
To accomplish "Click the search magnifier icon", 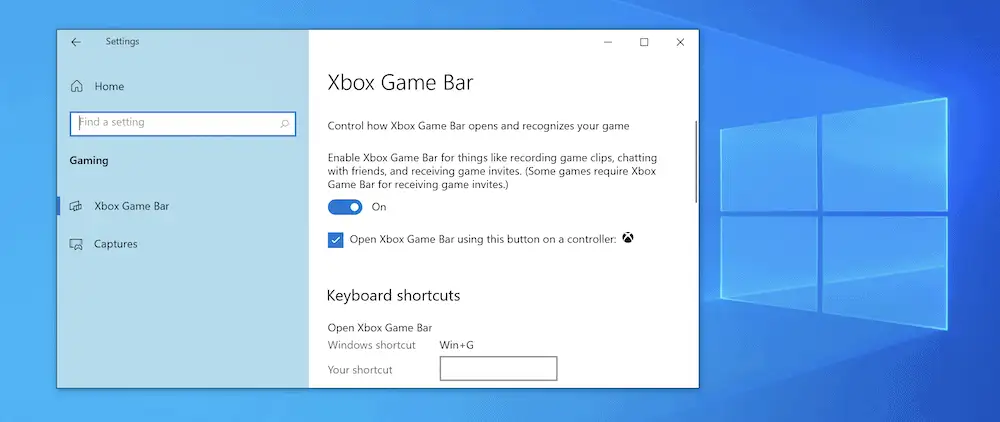I will click(284, 124).
